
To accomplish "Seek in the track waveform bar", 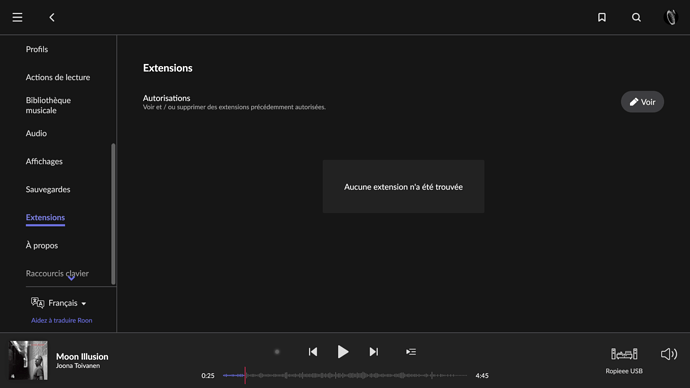I will pyautogui.click(x=345, y=376).
